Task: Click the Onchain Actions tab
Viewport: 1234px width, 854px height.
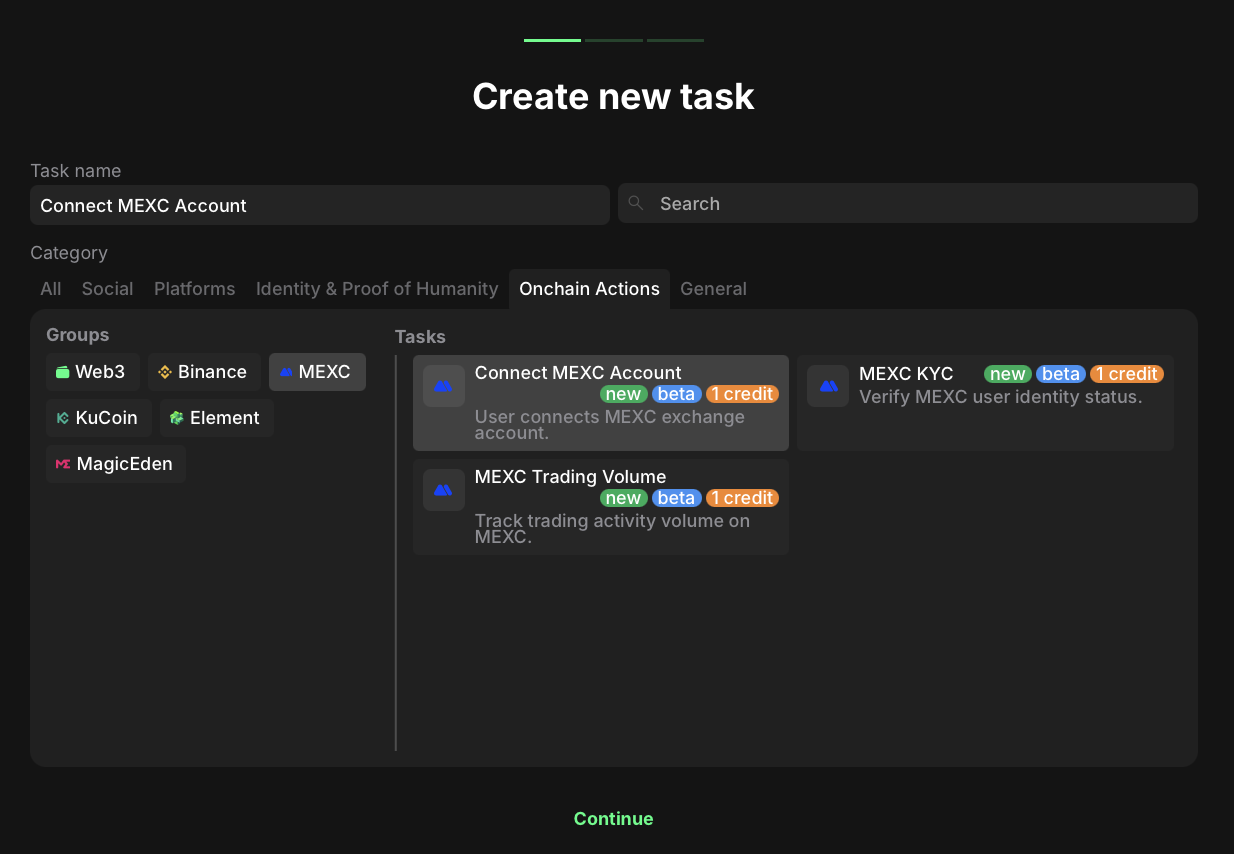Action: pyautogui.click(x=589, y=289)
